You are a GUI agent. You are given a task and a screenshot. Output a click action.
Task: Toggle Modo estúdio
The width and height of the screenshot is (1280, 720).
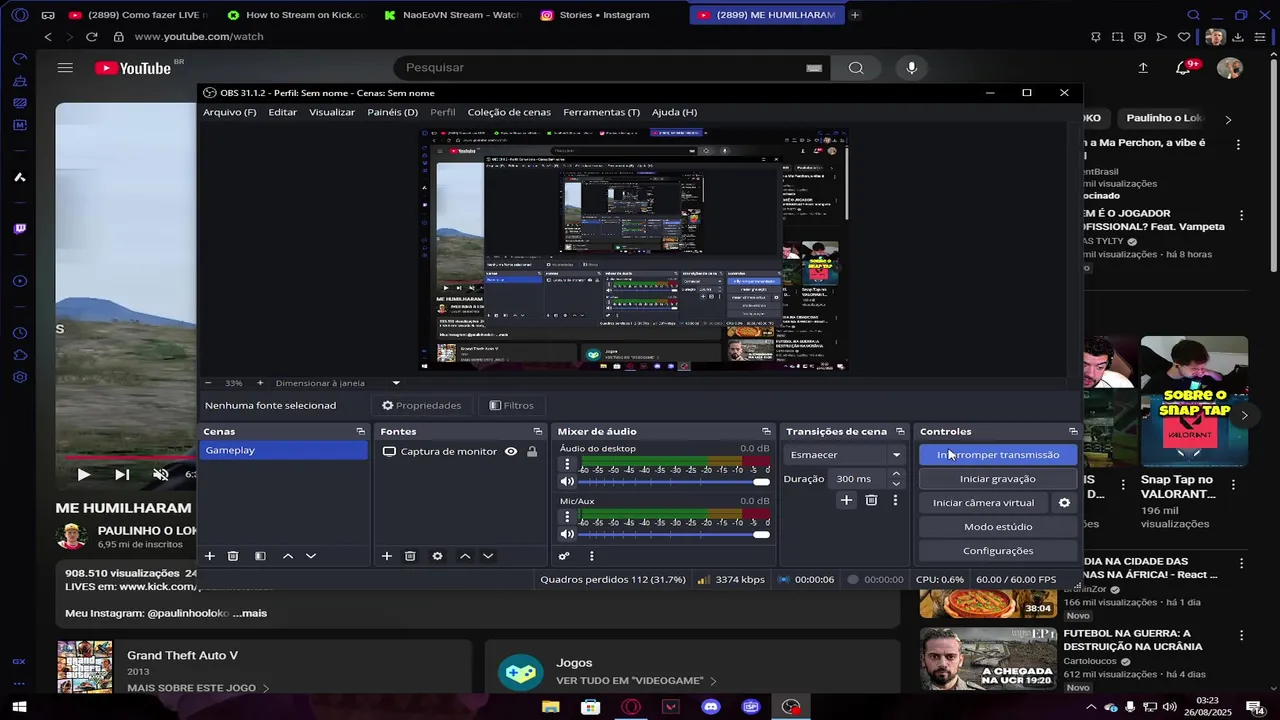click(x=998, y=527)
